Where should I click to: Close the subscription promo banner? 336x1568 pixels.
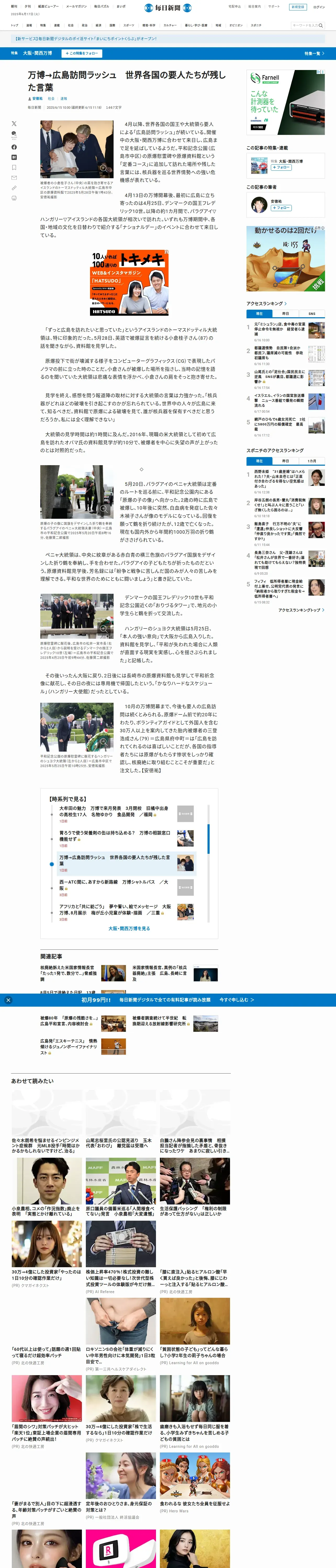[8, 1000]
